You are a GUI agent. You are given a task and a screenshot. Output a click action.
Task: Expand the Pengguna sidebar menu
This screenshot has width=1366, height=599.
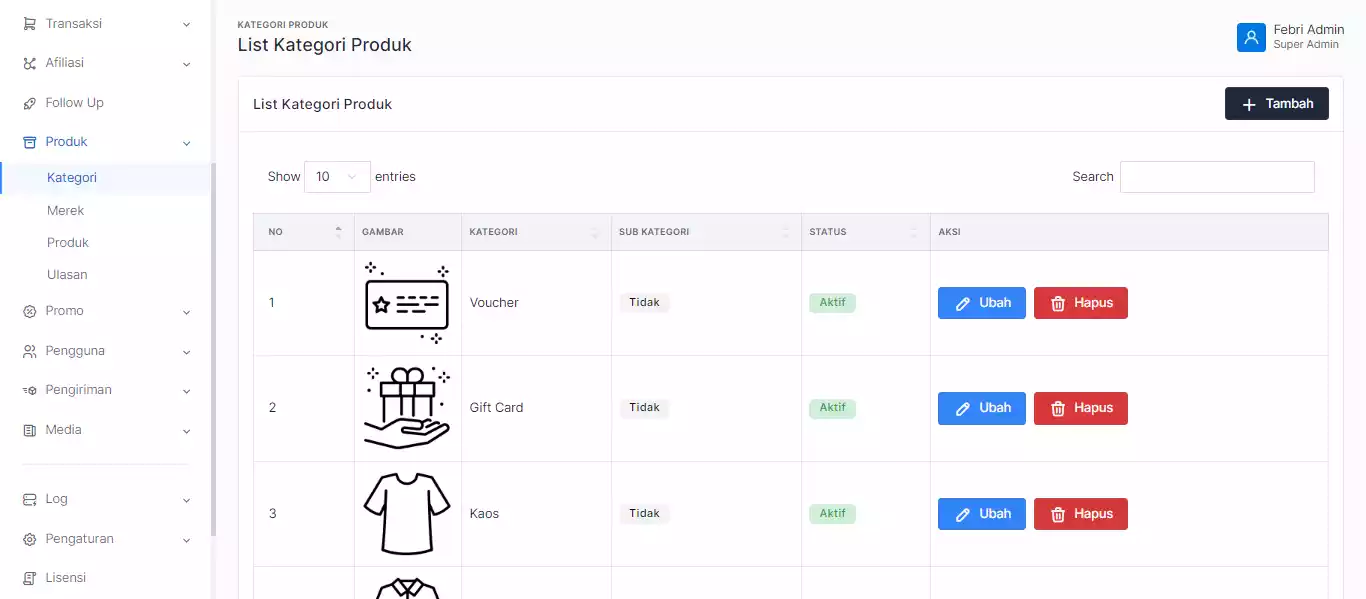[x=106, y=351]
